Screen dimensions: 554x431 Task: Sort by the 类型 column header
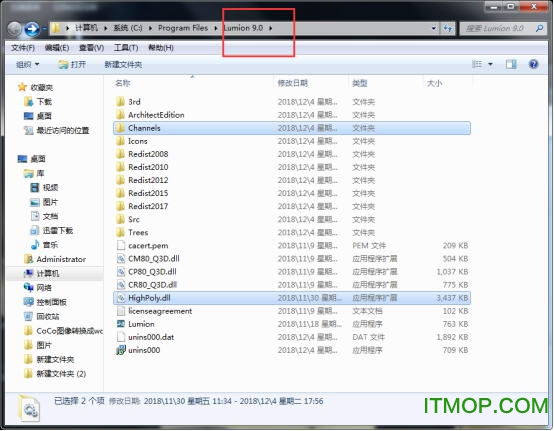[x=360, y=83]
